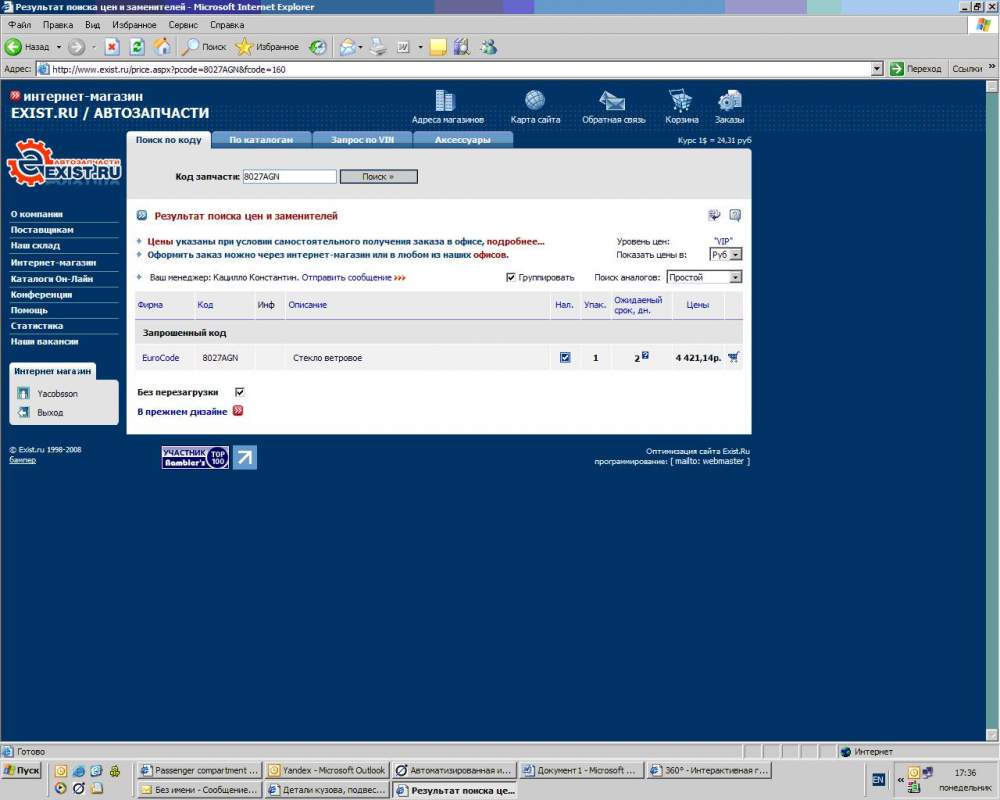Open the Заказы gear icon
Image resolution: width=1000 pixels, height=800 pixels.
730,101
